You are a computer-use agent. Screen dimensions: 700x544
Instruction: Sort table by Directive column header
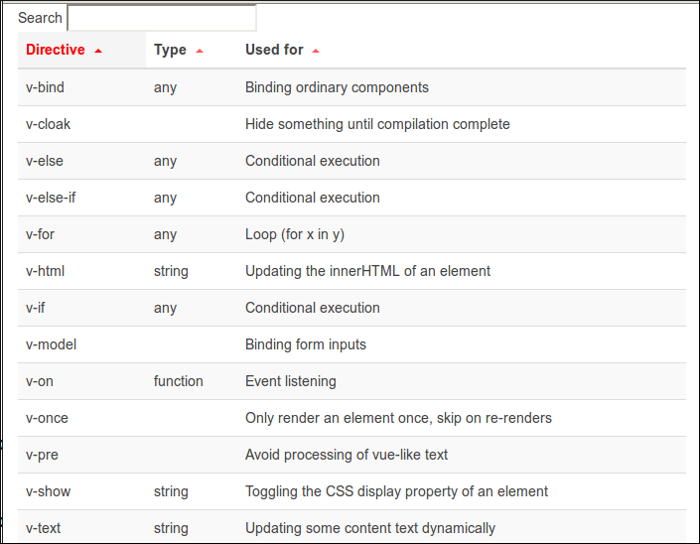pyautogui.click(x=56, y=50)
